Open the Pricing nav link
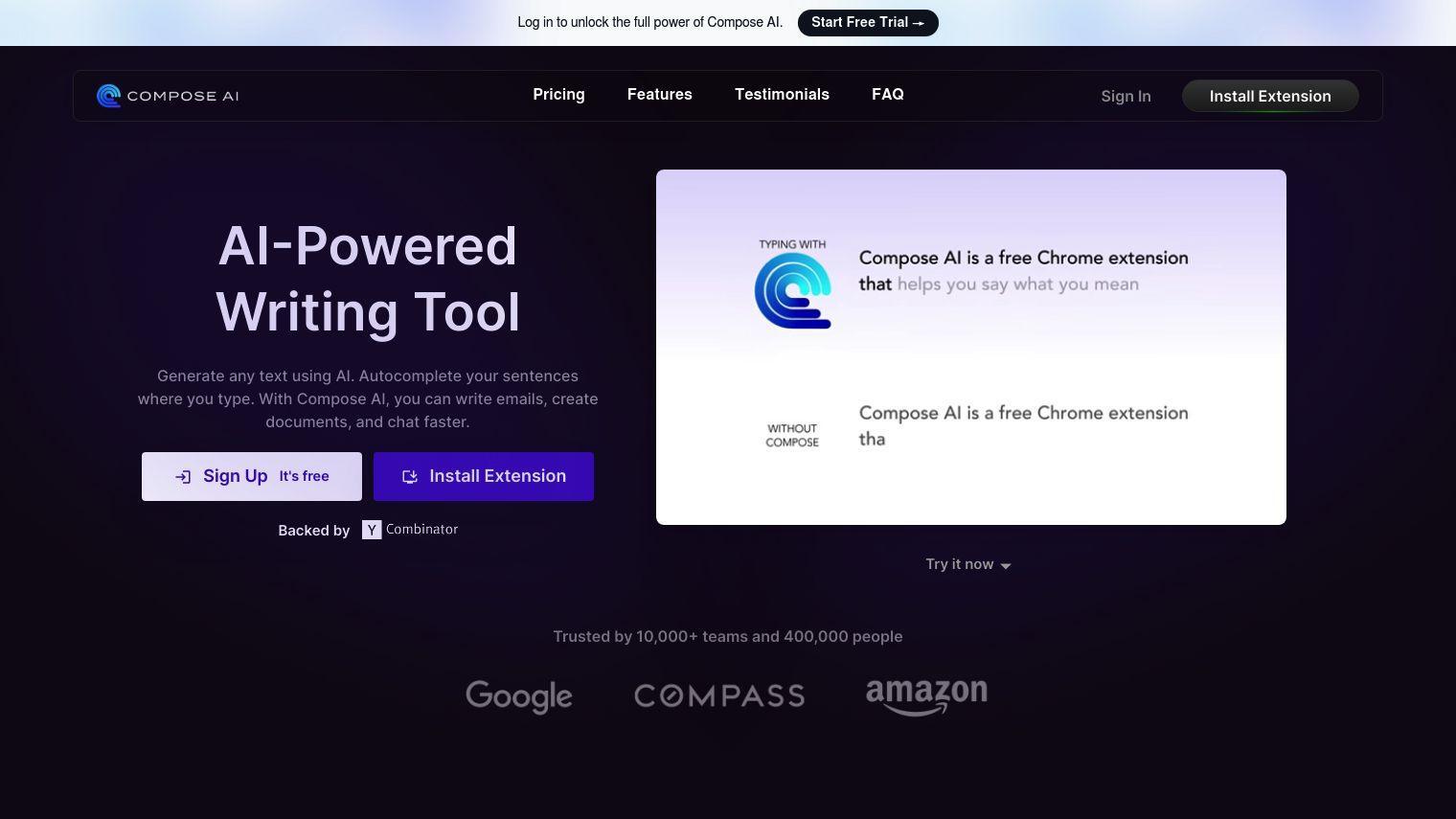 coord(558,95)
